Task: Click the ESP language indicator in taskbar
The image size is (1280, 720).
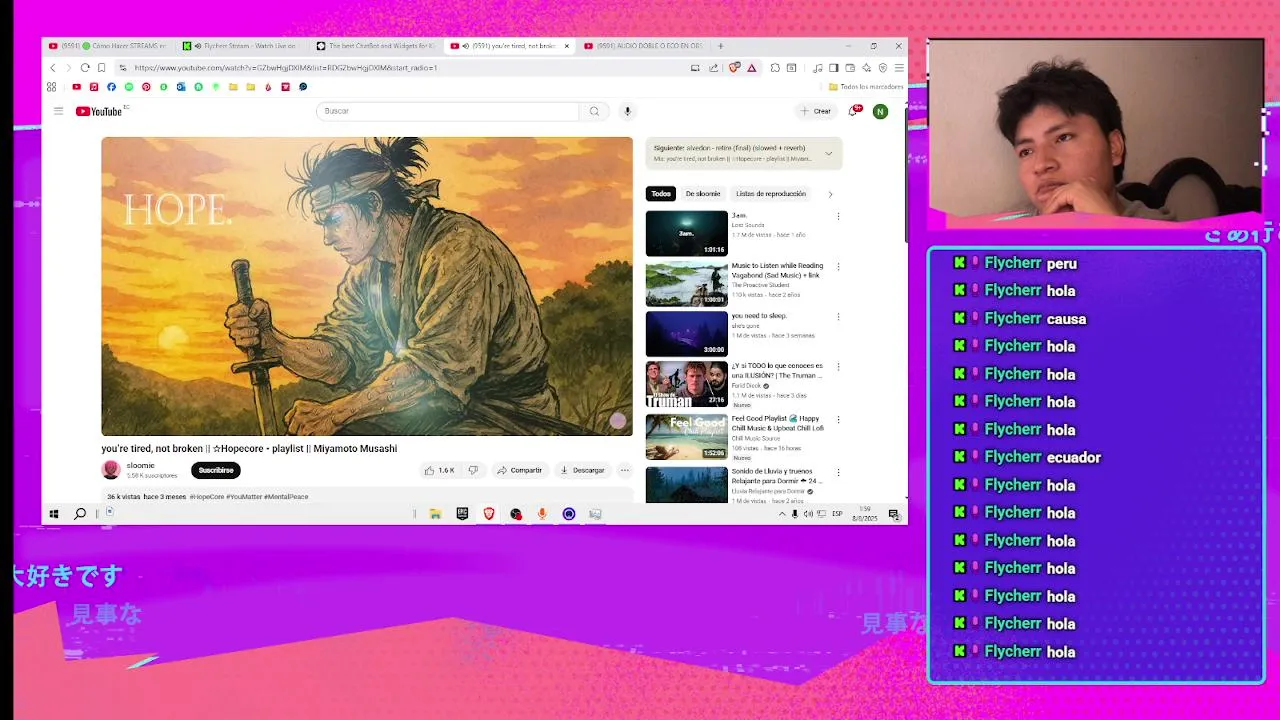Action: pyautogui.click(x=837, y=514)
